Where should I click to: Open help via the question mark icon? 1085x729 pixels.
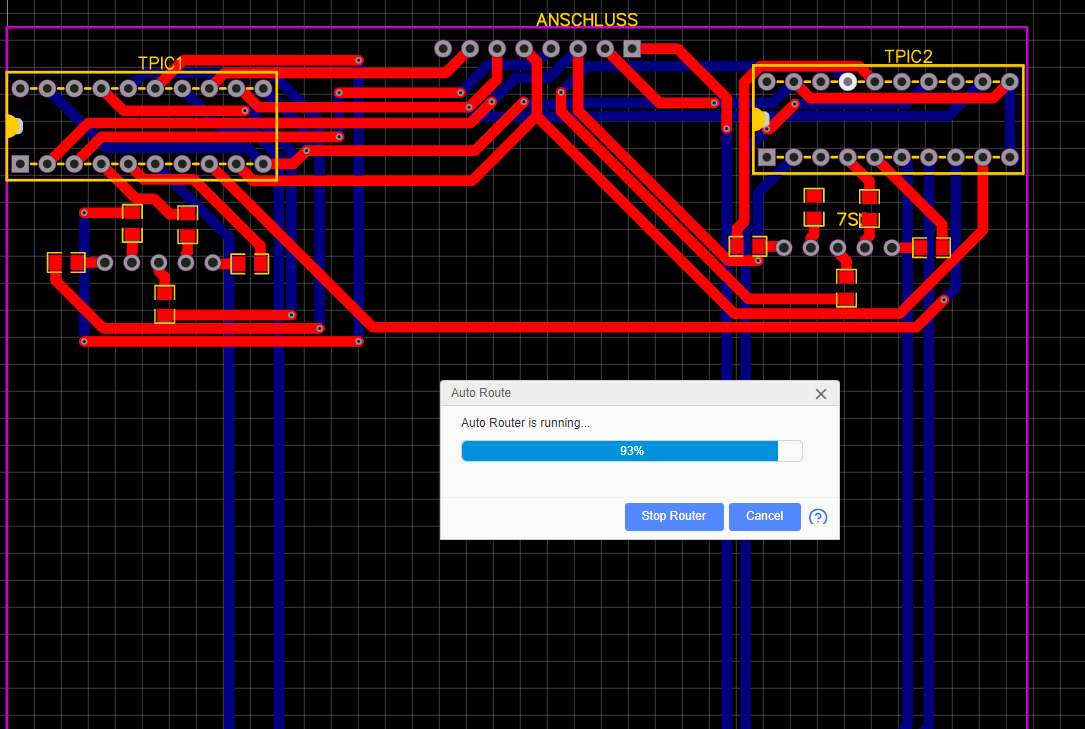(x=818, y=517)
